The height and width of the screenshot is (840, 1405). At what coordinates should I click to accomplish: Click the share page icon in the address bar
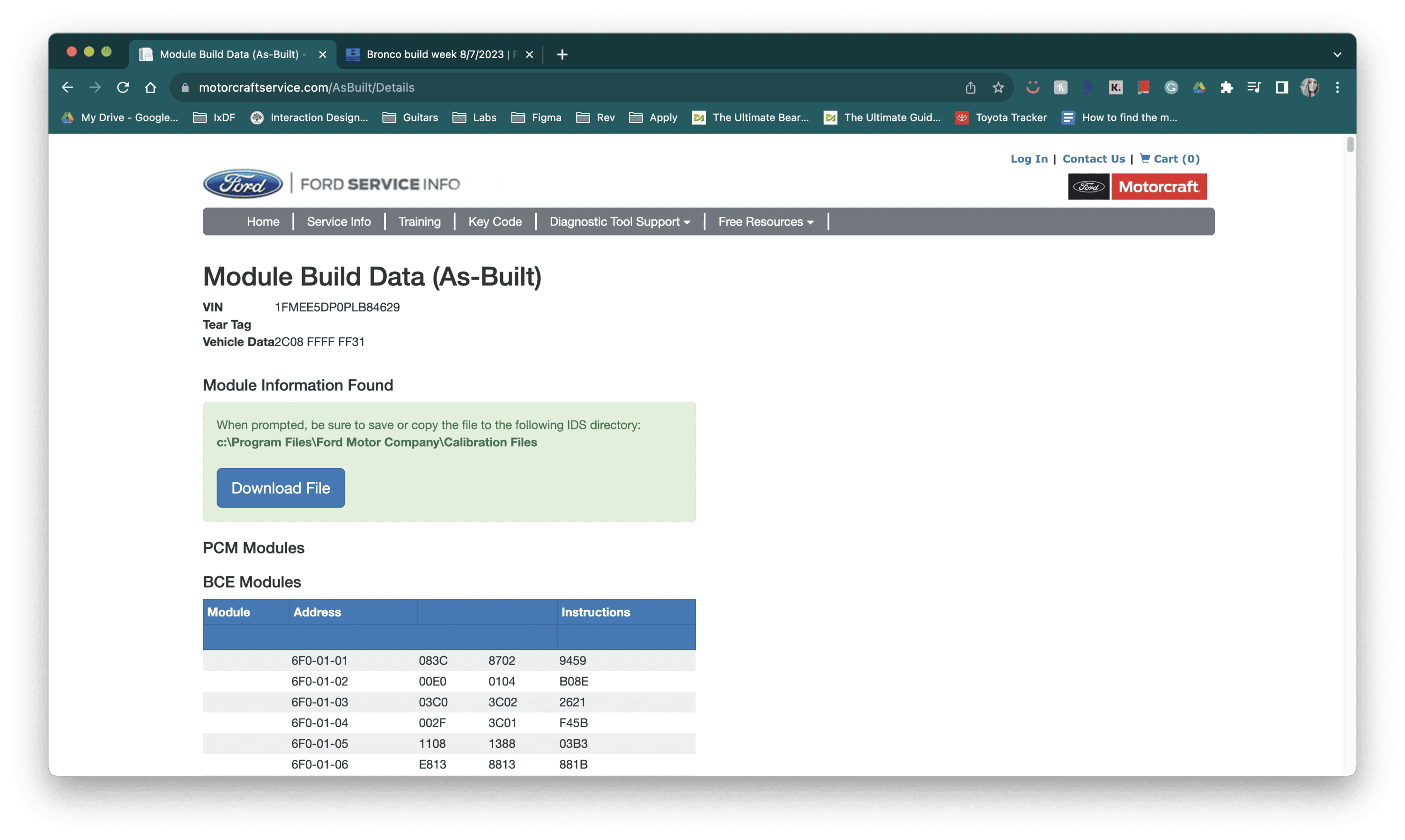coord(970,87)
